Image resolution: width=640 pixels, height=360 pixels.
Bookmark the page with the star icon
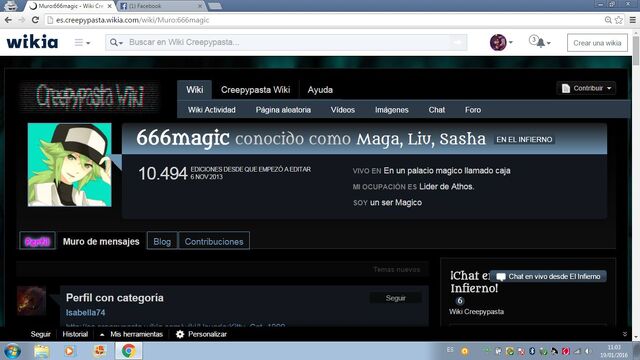(x=619, y=20)
